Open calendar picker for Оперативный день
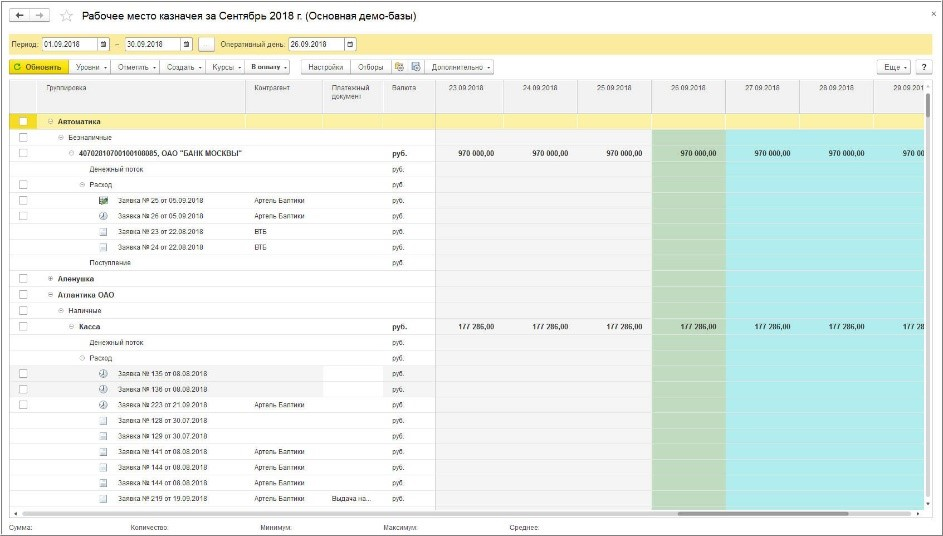Image resolution: width=943 pixels, height=536 pixels. [349, 45]
